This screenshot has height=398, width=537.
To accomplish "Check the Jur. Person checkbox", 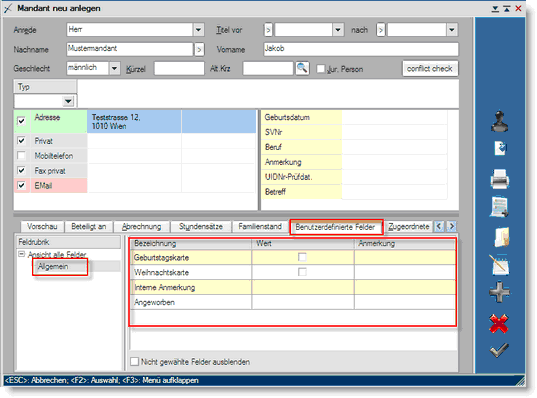I will coord(321,69).
